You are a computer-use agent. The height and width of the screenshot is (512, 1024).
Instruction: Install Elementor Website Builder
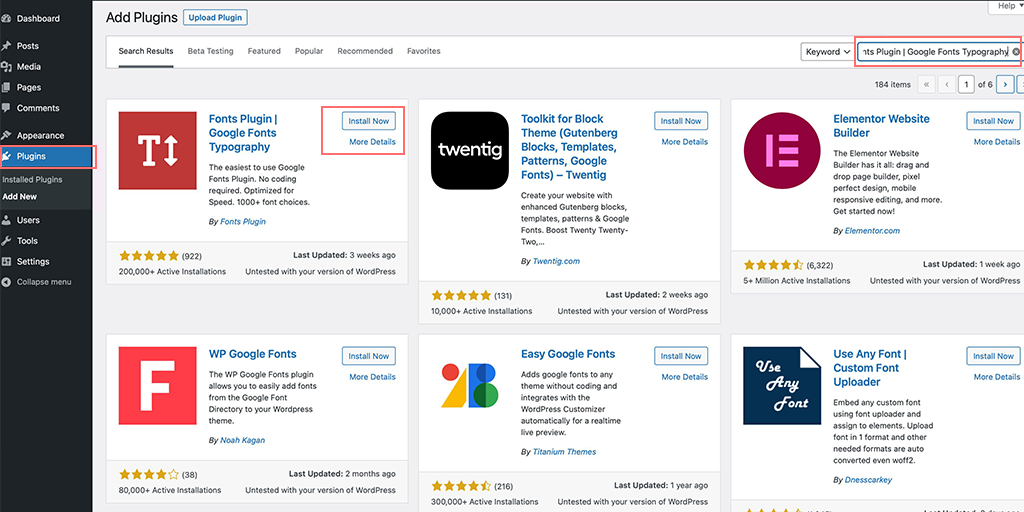pyautogui.click(x=993, y=121)
